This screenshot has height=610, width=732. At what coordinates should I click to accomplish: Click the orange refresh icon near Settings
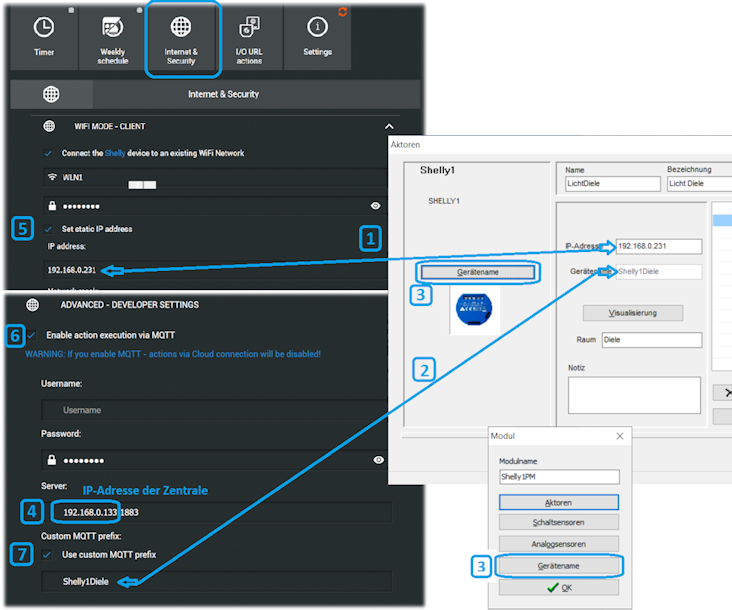point(343,12)
